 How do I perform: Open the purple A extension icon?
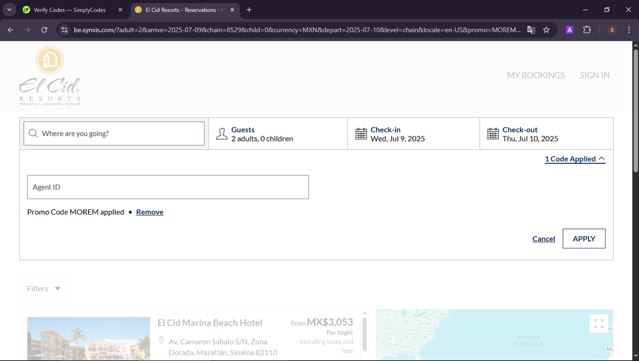570,30
